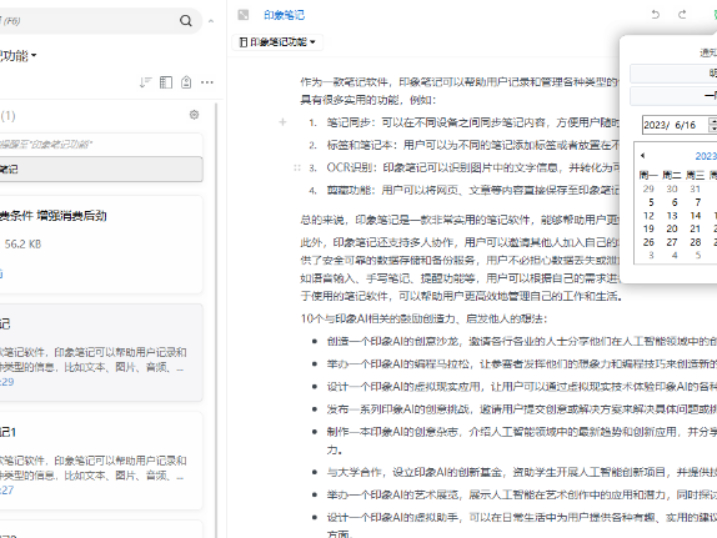Image resolution: width=717 pixels, height=538 pixels.
Task: Pick greyed-out day 4 in the calendar
Action: pos(674,255)
